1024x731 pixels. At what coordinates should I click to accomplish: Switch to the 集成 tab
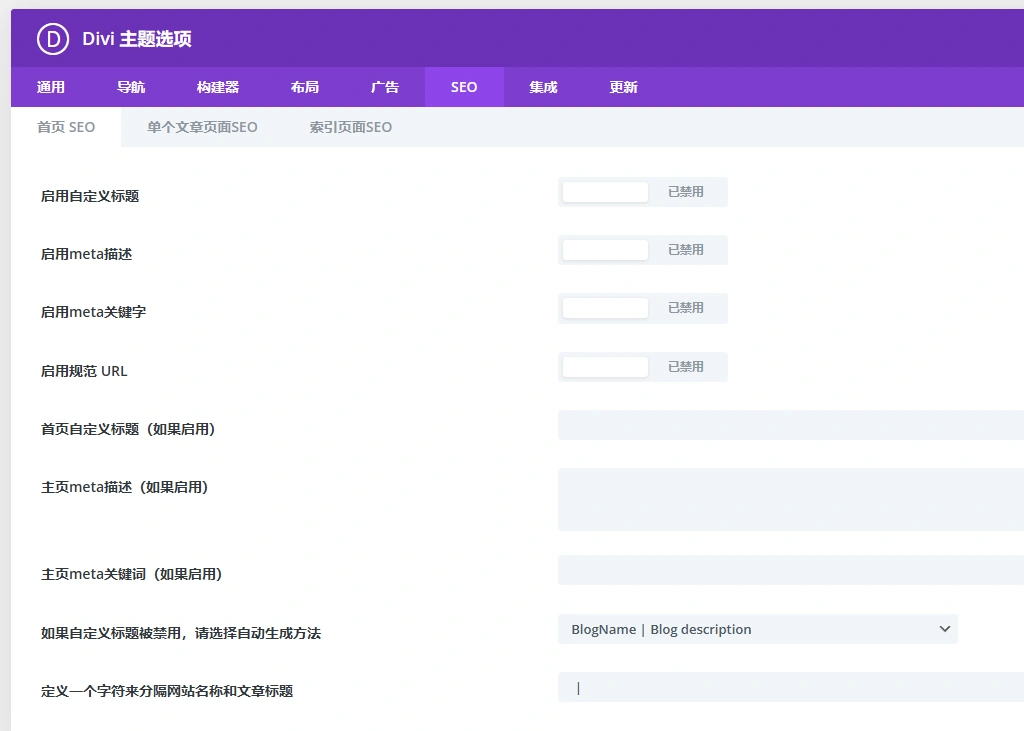click(x=542, y=87)
